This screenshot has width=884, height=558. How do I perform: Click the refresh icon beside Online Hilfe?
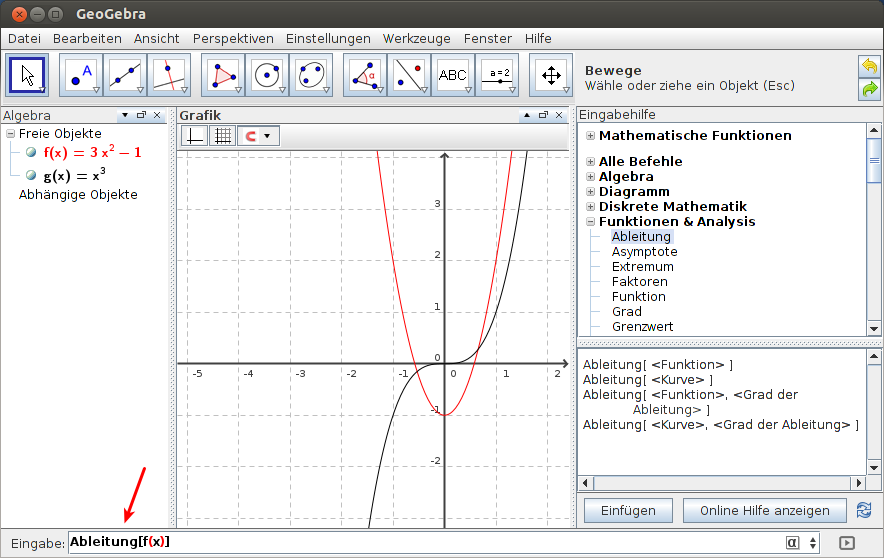coord(863,511)
